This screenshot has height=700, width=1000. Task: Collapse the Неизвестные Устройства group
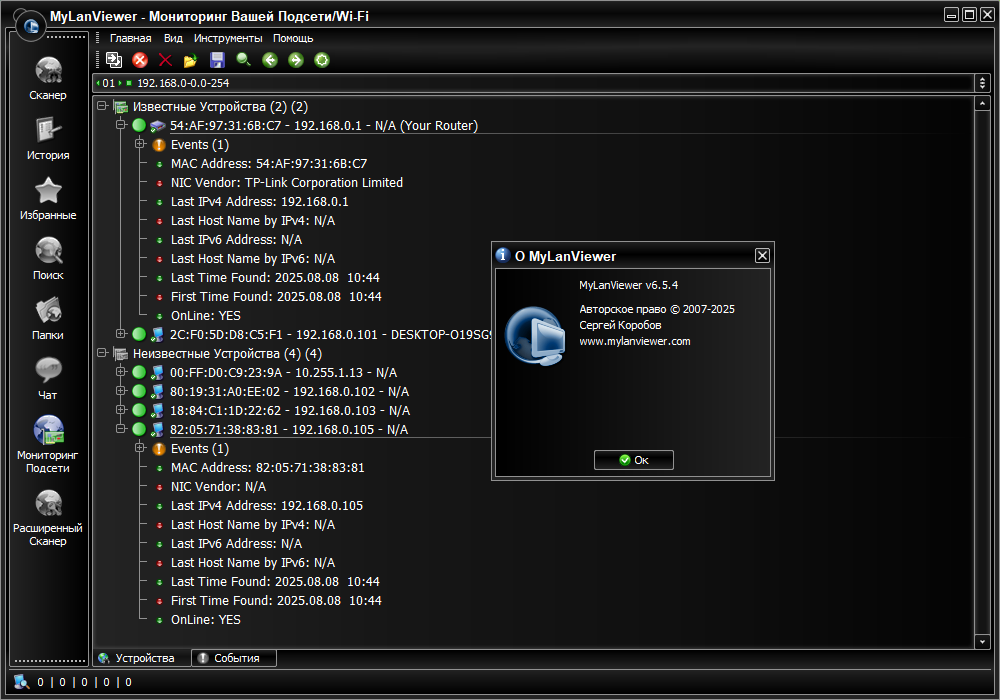[102, 353]
